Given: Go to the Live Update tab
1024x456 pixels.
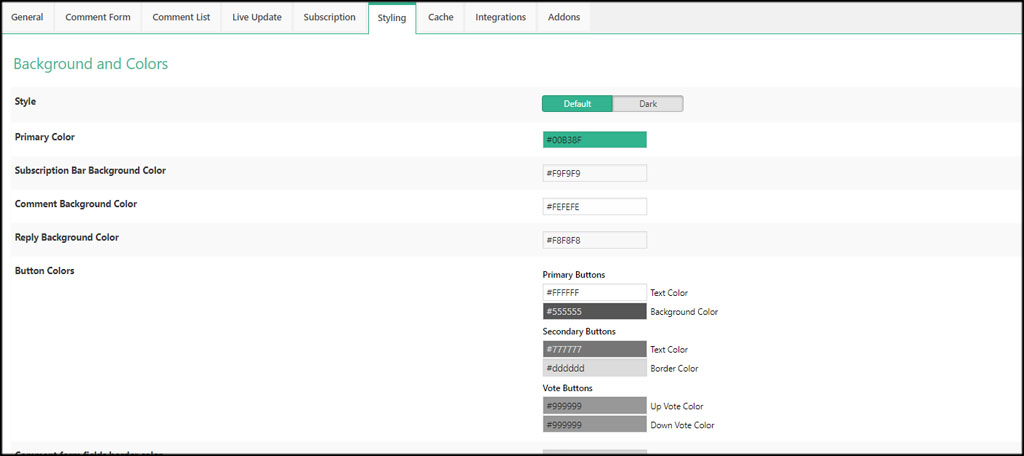Looking at the screenshot, I should [x=257, y=17].
